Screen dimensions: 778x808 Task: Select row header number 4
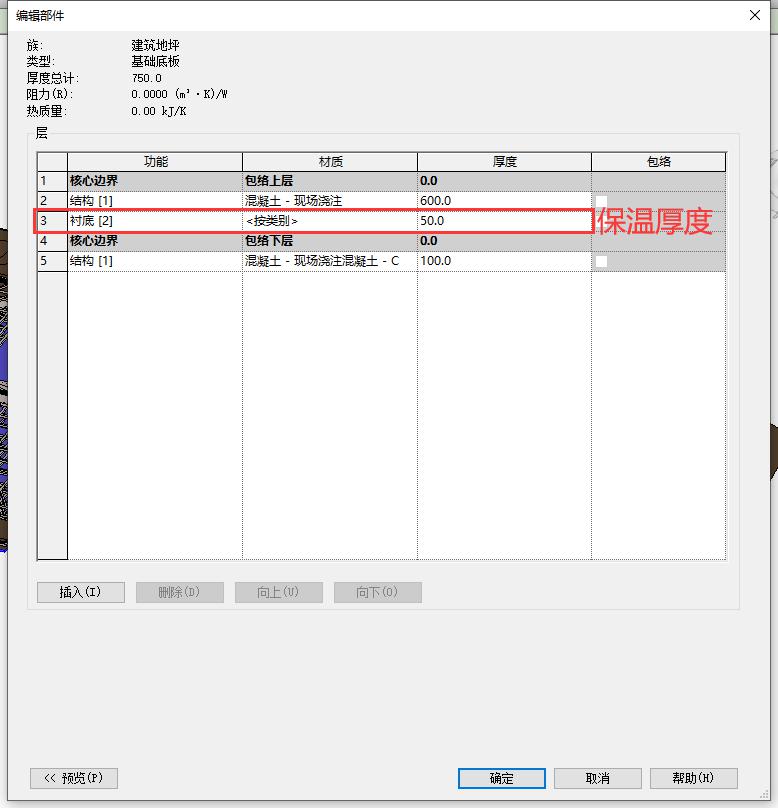point(52,241)
